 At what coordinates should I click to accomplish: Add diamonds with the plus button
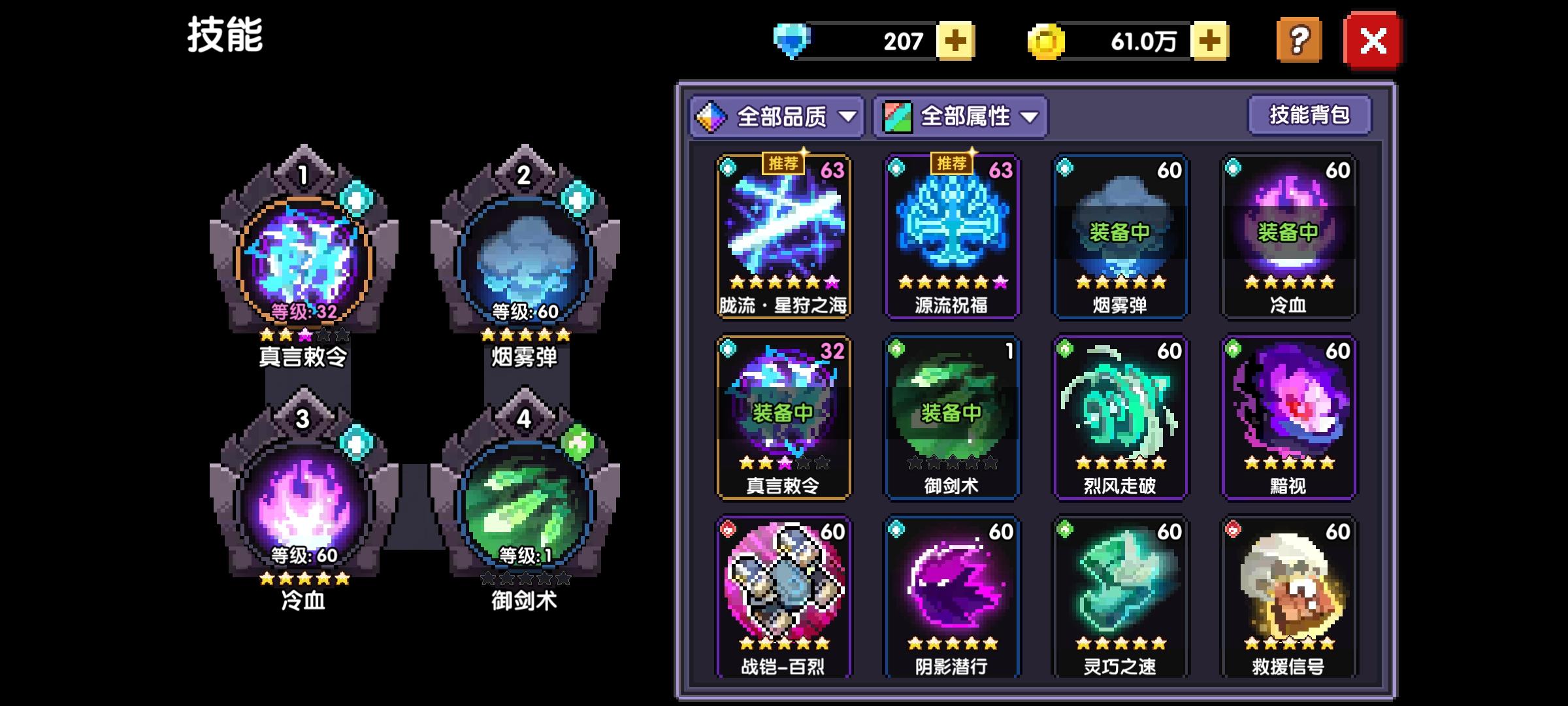click(955, 41)
